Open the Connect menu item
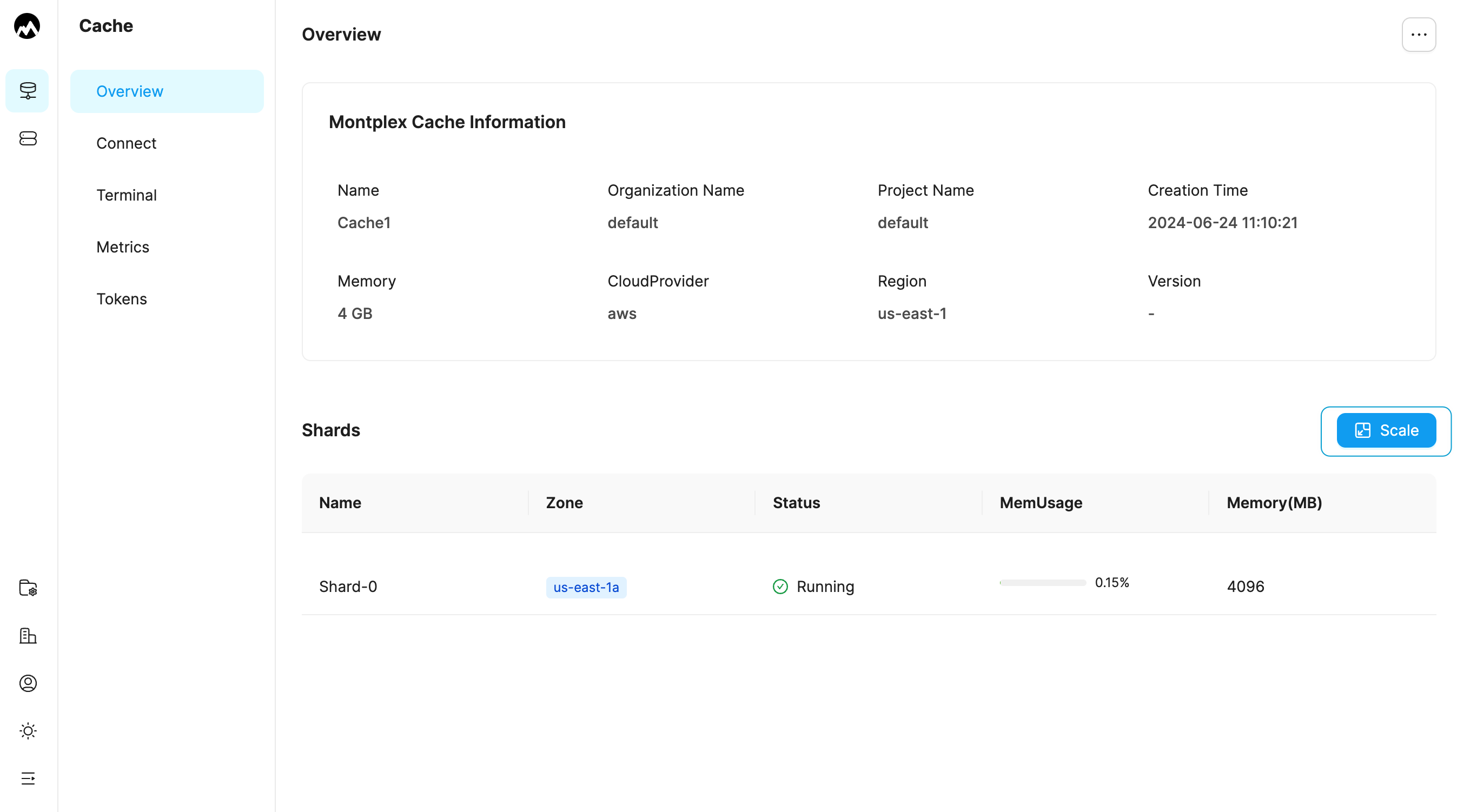Screen dimensions: 1457x812 (x=167, y=143)
